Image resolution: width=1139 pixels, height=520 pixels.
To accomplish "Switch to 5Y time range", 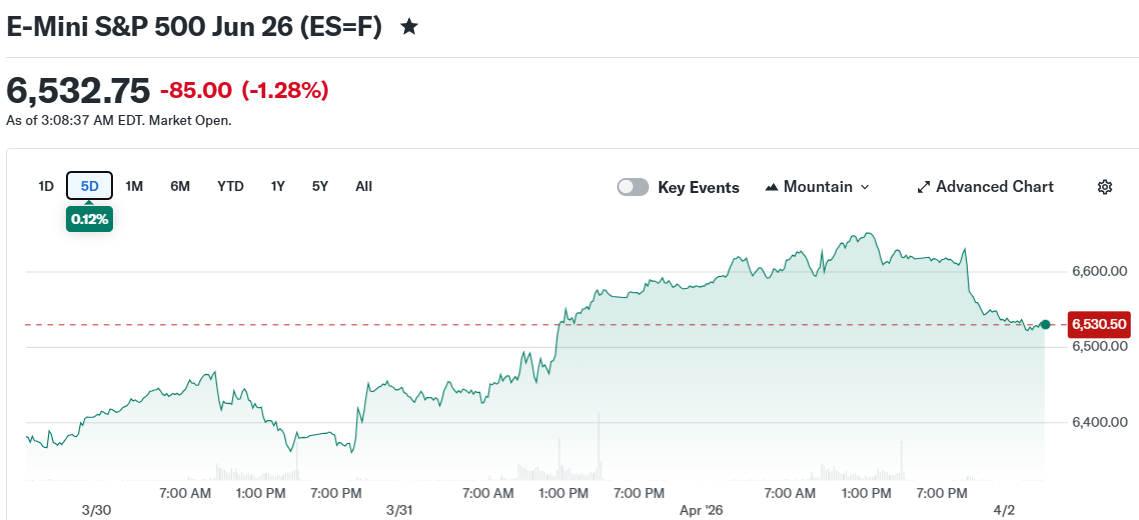I will click(x=320, y=187).
